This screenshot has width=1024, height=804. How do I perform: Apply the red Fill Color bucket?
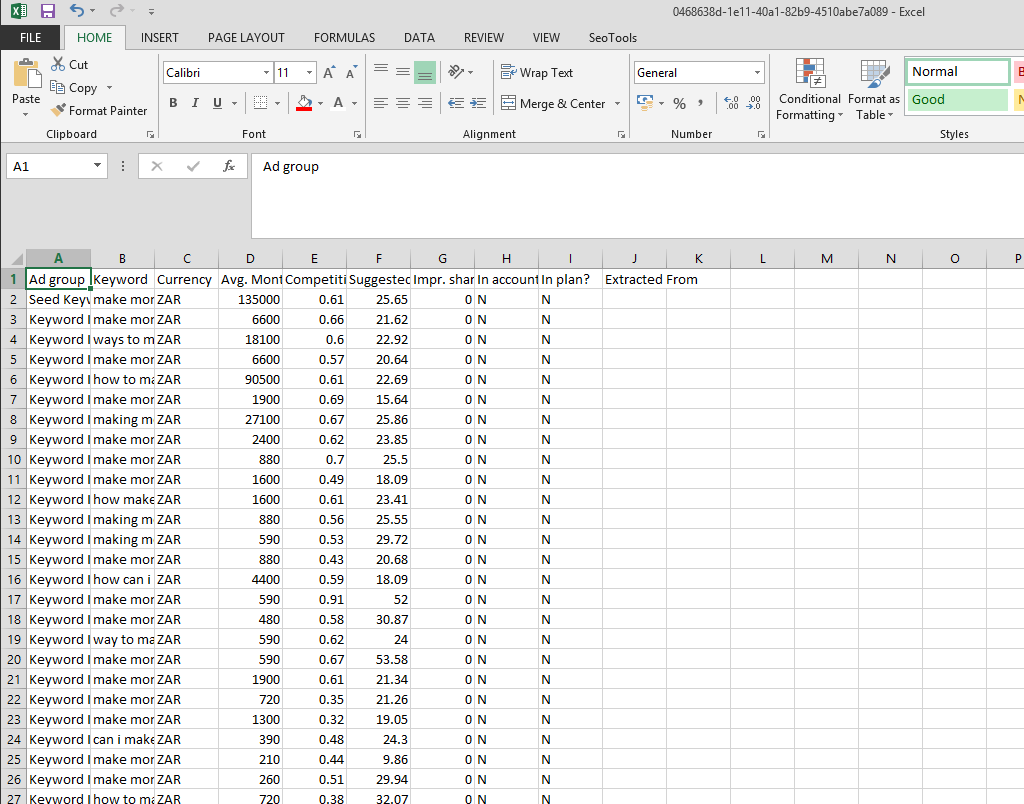[x=304, y=103]
